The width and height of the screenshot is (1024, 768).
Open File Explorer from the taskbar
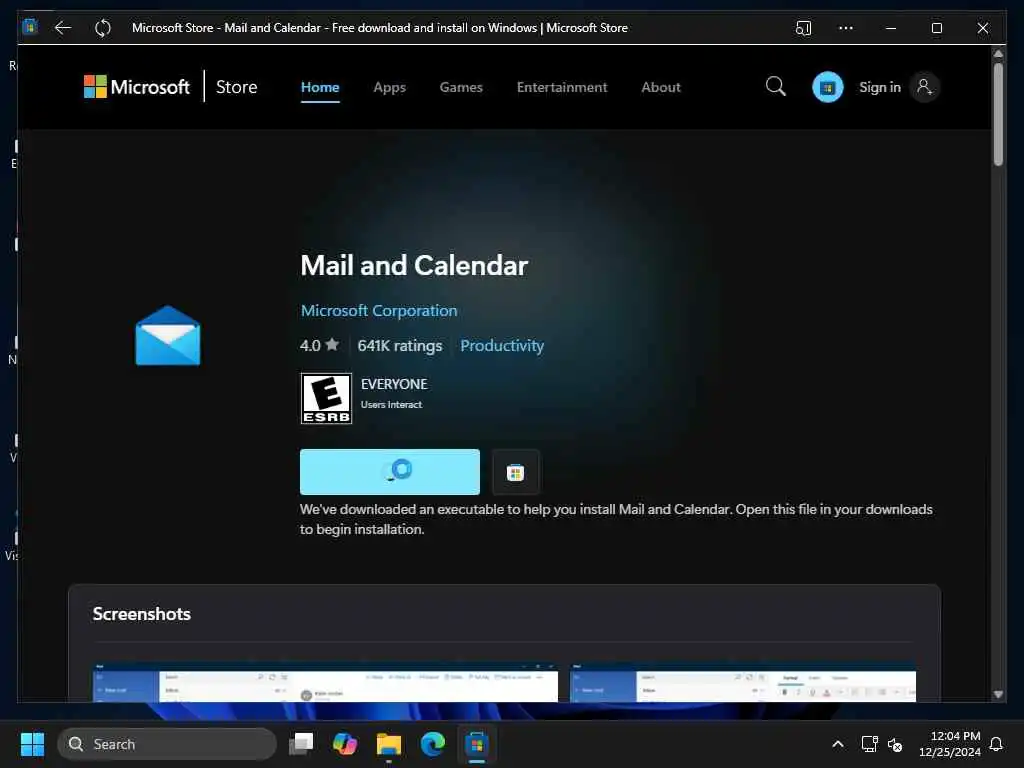(389, 744)
